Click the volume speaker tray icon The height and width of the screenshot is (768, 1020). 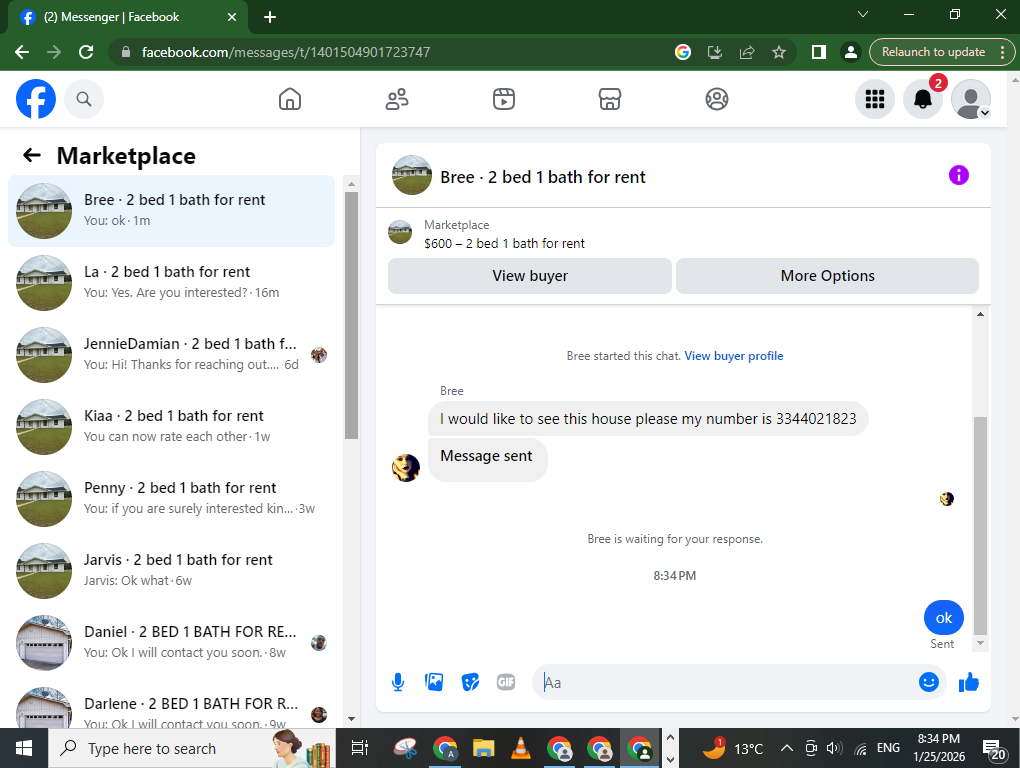coord(834,748)
